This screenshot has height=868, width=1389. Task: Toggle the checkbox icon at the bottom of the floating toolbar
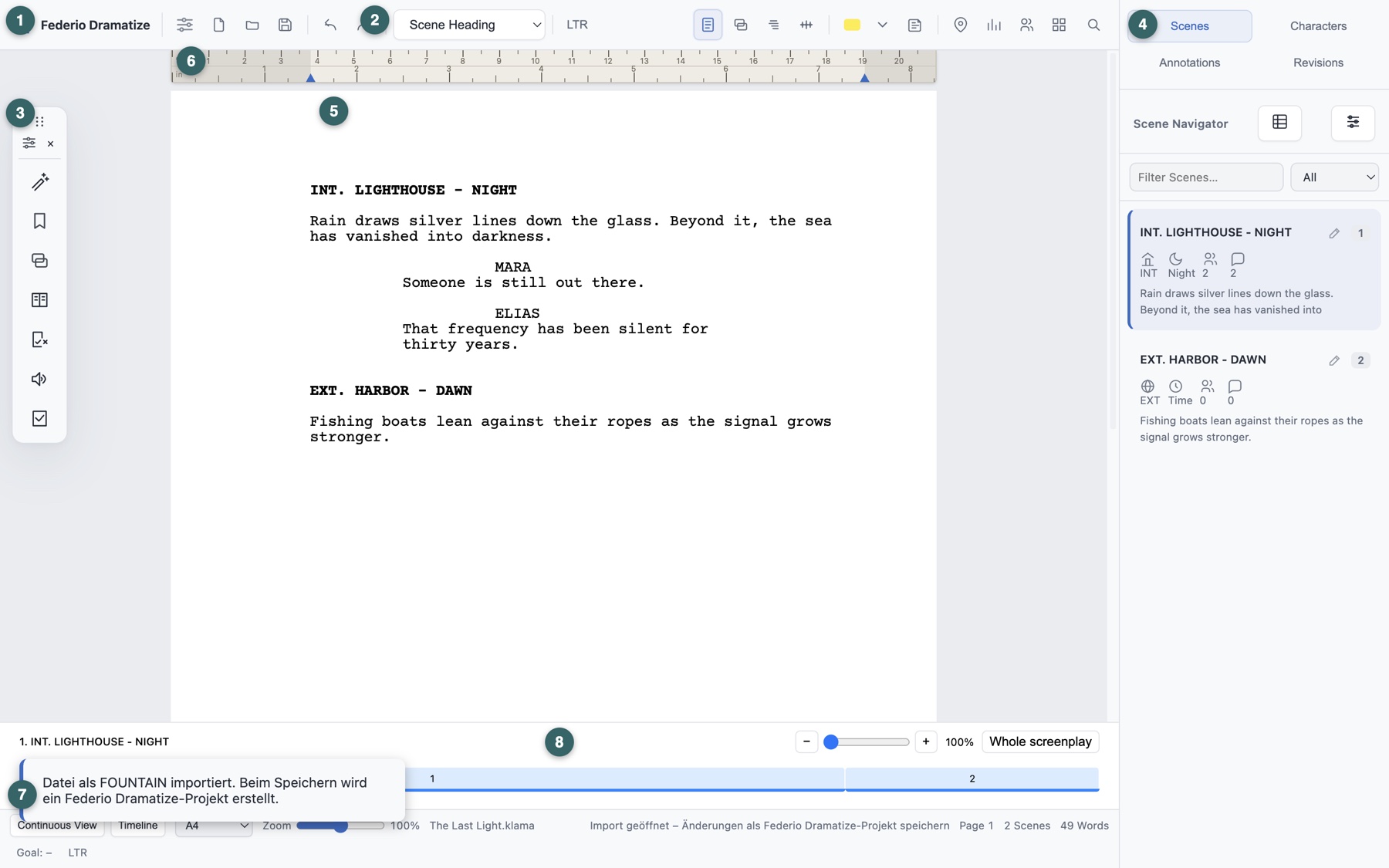click(39, 418)
